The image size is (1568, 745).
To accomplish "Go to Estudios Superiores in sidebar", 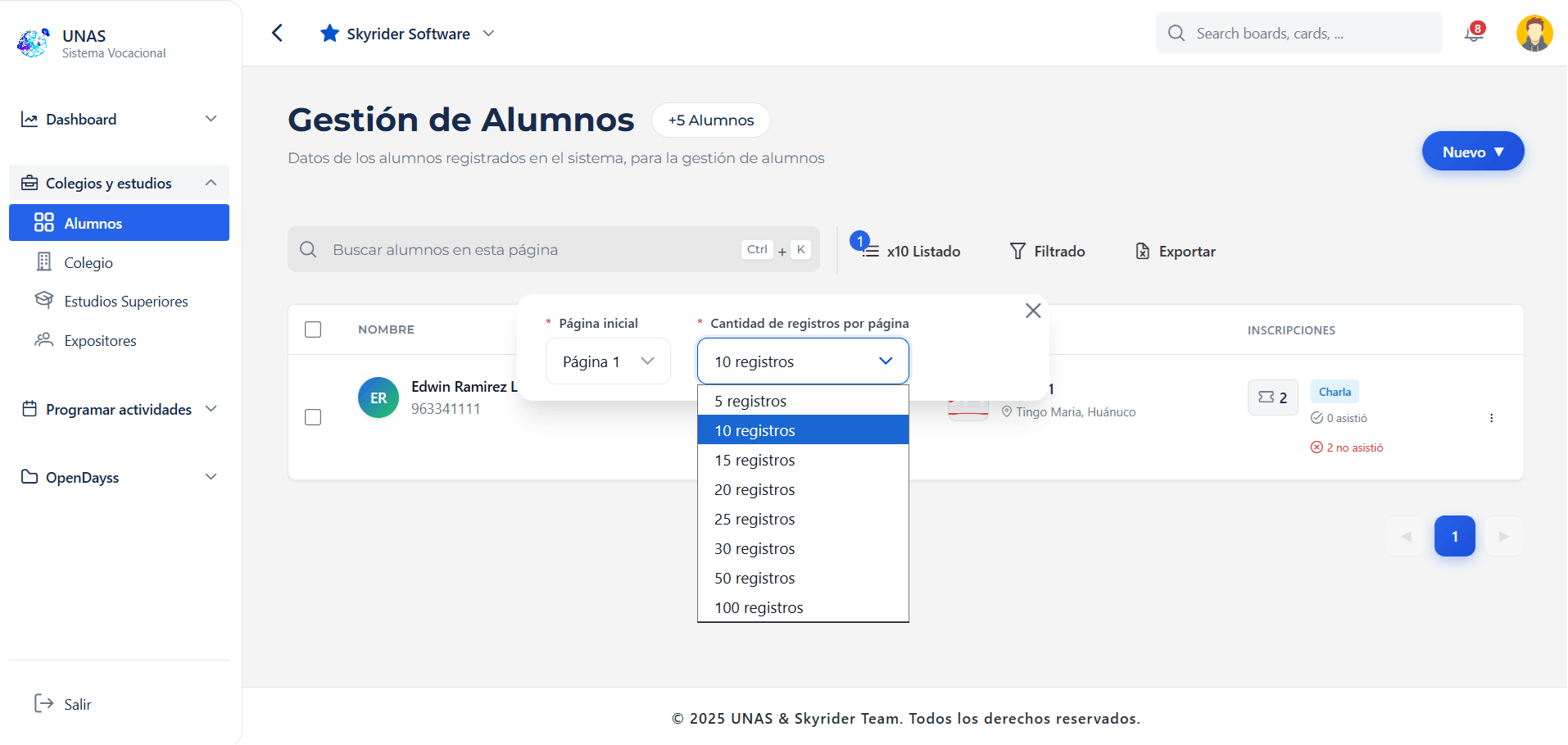I will (126, 301).
